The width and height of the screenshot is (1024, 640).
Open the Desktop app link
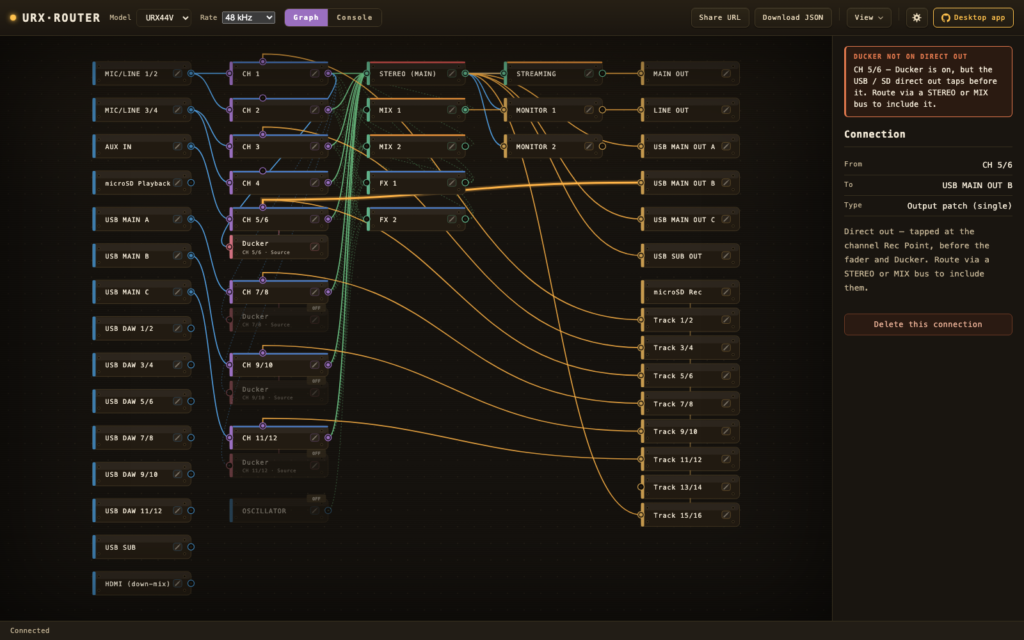973,18
